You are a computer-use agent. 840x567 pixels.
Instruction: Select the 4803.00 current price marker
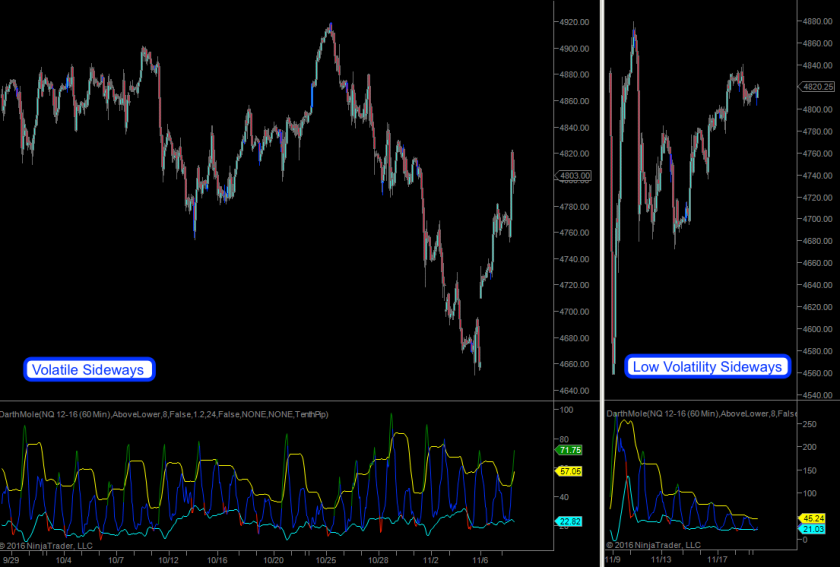pos(574,176)
